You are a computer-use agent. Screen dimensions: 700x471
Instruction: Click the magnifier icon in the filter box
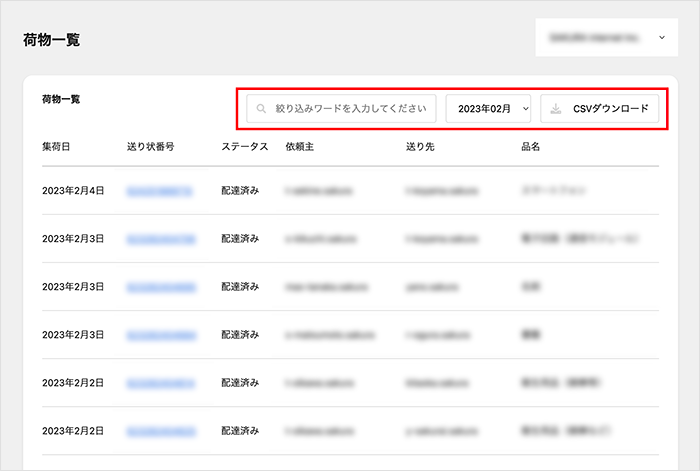pyautogui.click(x=262, y=108)
